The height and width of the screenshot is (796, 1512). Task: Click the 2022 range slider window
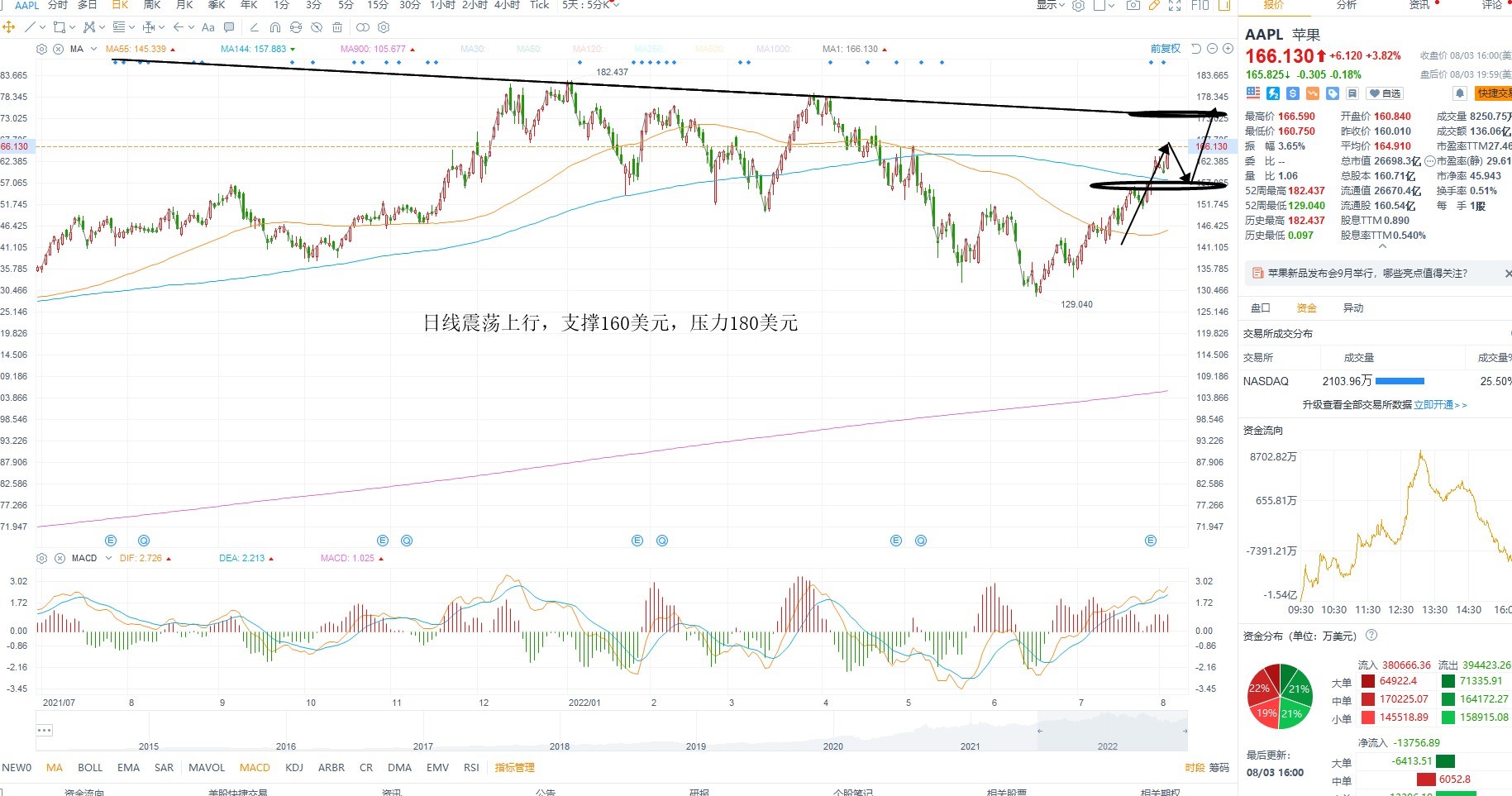tap(1112, 732)
